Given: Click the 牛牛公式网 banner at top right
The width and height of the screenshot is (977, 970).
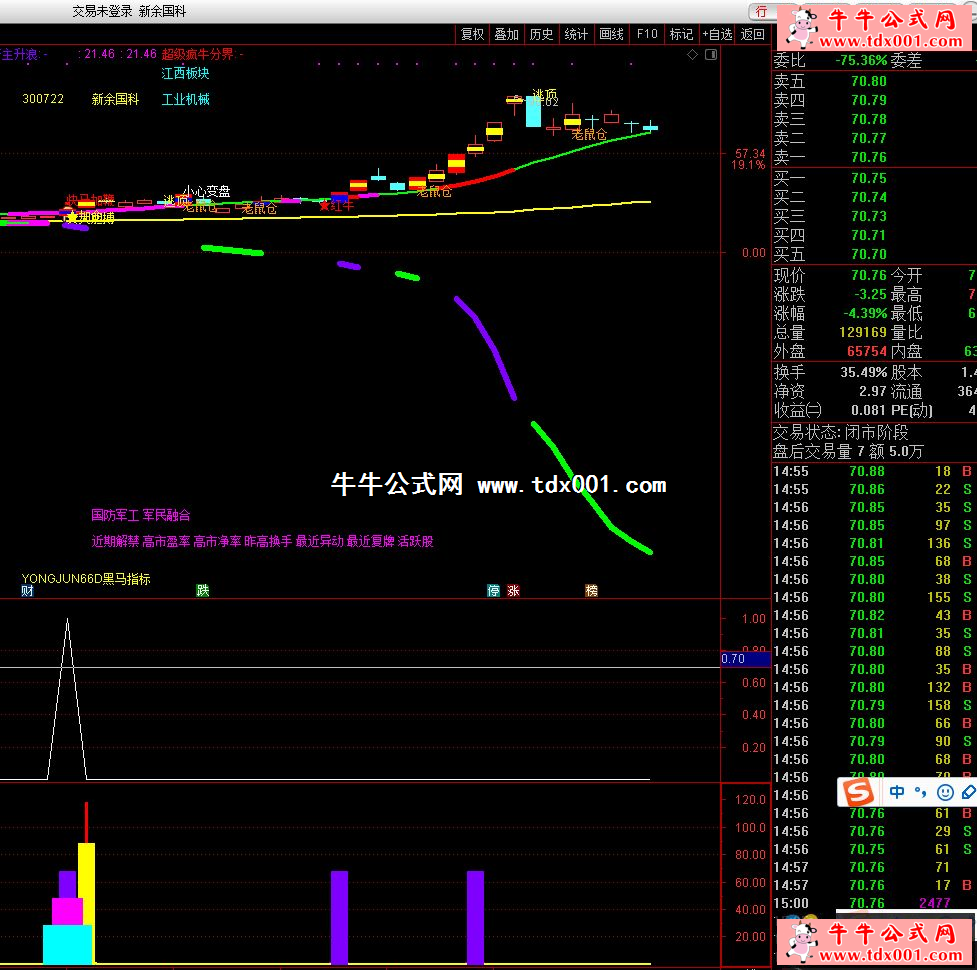Looking at the screenshot, I should [874, 29].
